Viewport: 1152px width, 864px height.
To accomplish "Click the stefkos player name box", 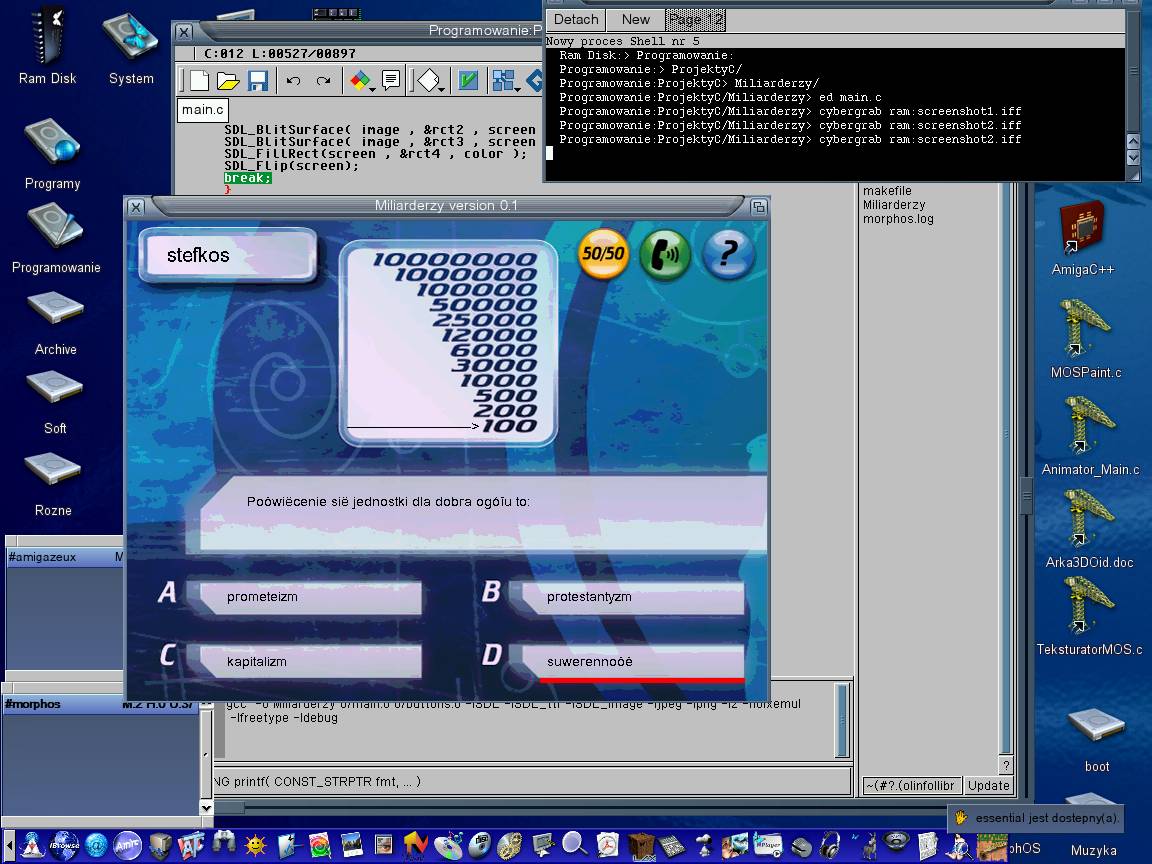I will tap(230, 255).
